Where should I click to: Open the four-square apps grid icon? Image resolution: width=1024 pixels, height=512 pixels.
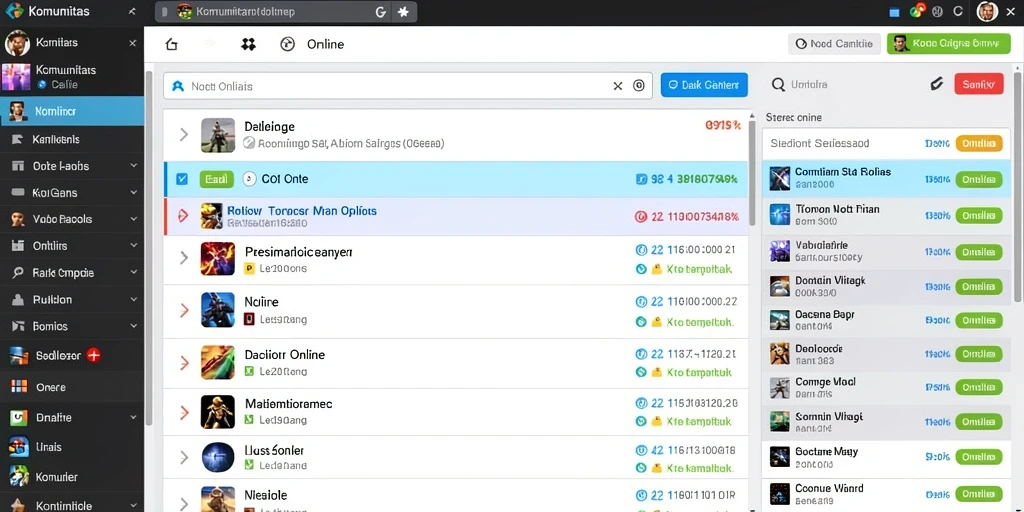click(x=248, y=44)
